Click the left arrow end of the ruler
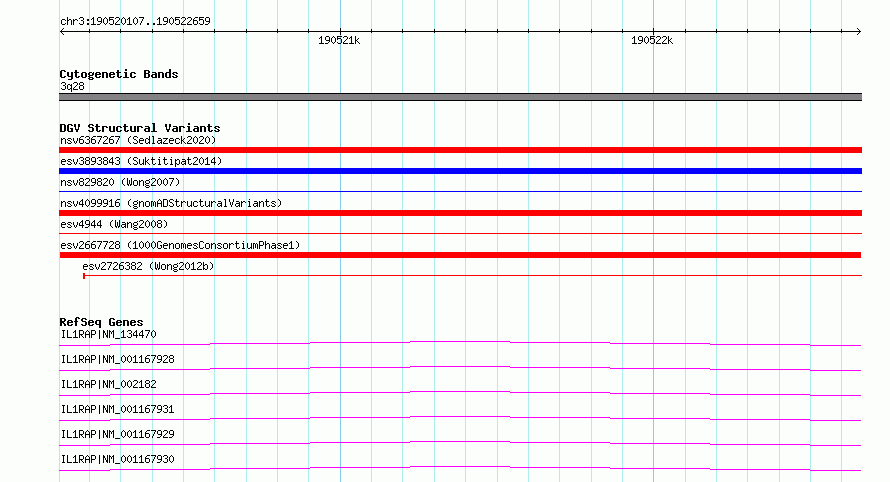Screen dimensions: 890x482 [62, 32]
